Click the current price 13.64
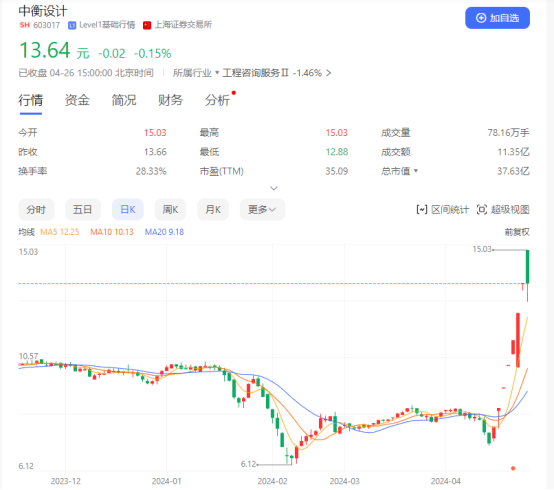This screenshot has height=490, width=554. click(x=45, y=50)
